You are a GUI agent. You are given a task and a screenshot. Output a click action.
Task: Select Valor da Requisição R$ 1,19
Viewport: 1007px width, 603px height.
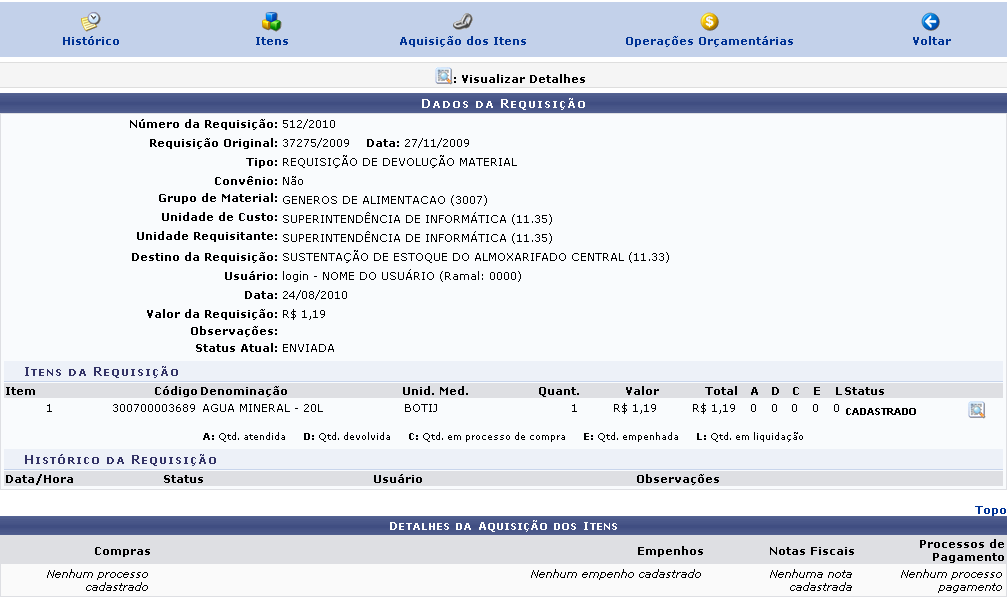pos(304,315)
